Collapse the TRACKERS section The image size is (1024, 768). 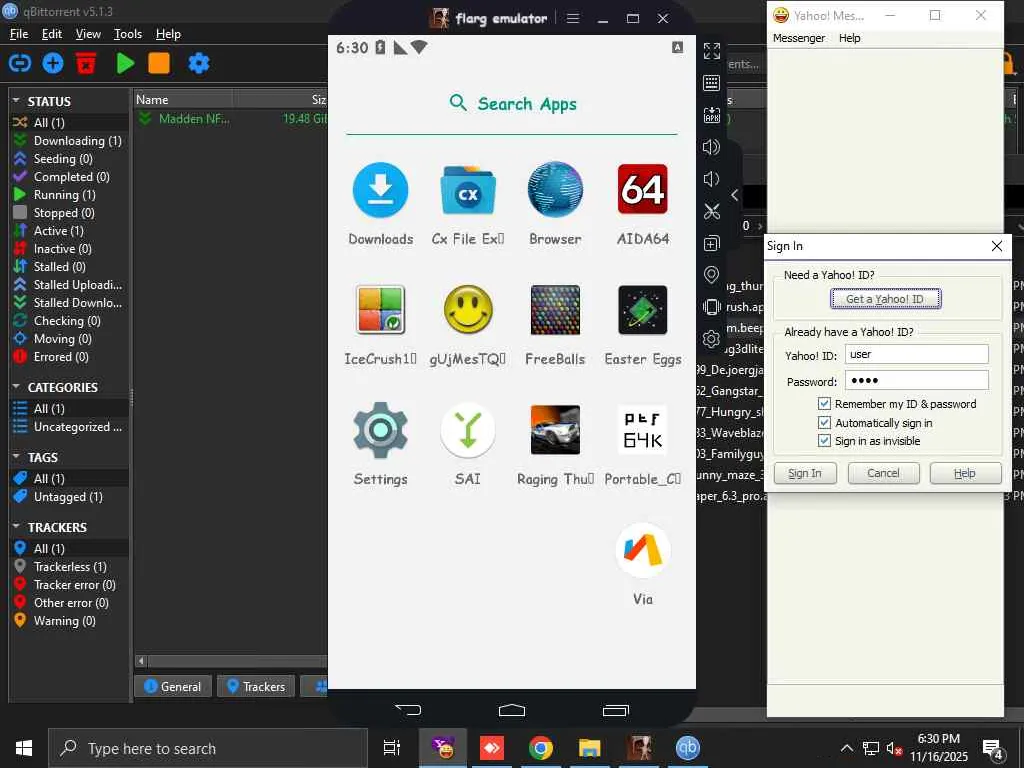pos(16,526)
